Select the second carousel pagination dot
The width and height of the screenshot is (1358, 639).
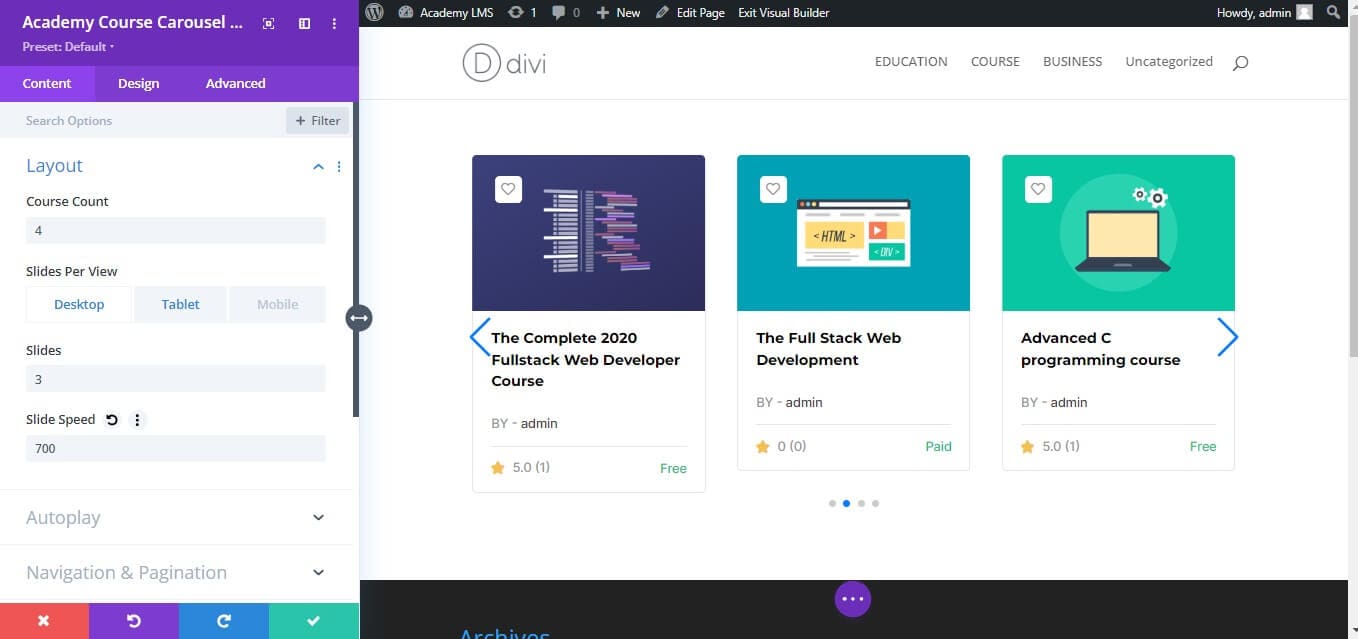coord(846,503)
